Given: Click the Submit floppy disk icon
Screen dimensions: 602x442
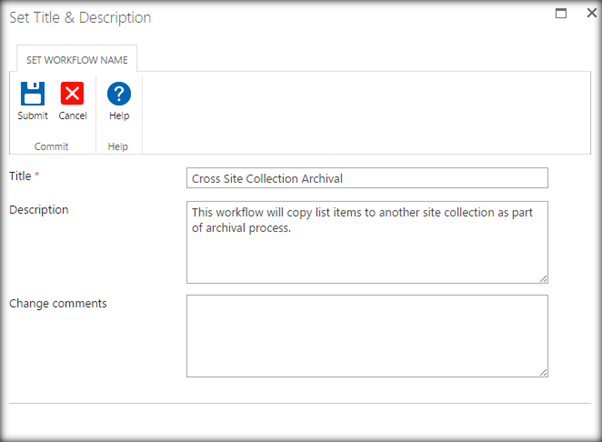Looking at the screenshot, I should coord(32,95).
